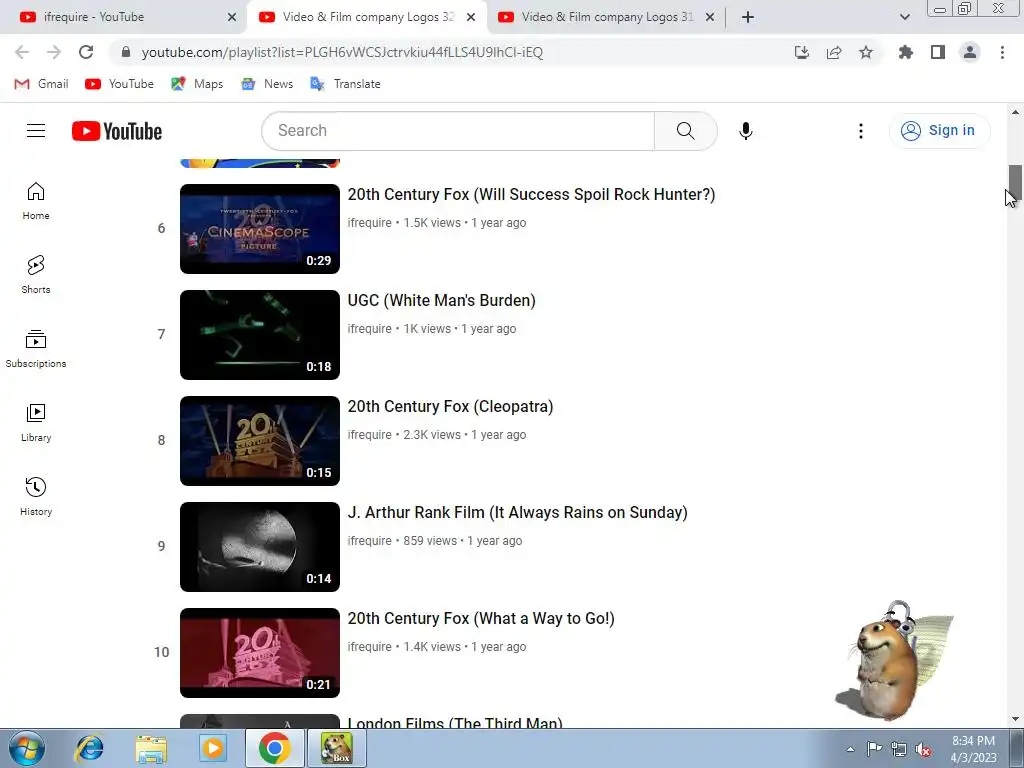Open Subscriptions in sidebar
Screen dimensions: 1024x768
pos(36,349)
